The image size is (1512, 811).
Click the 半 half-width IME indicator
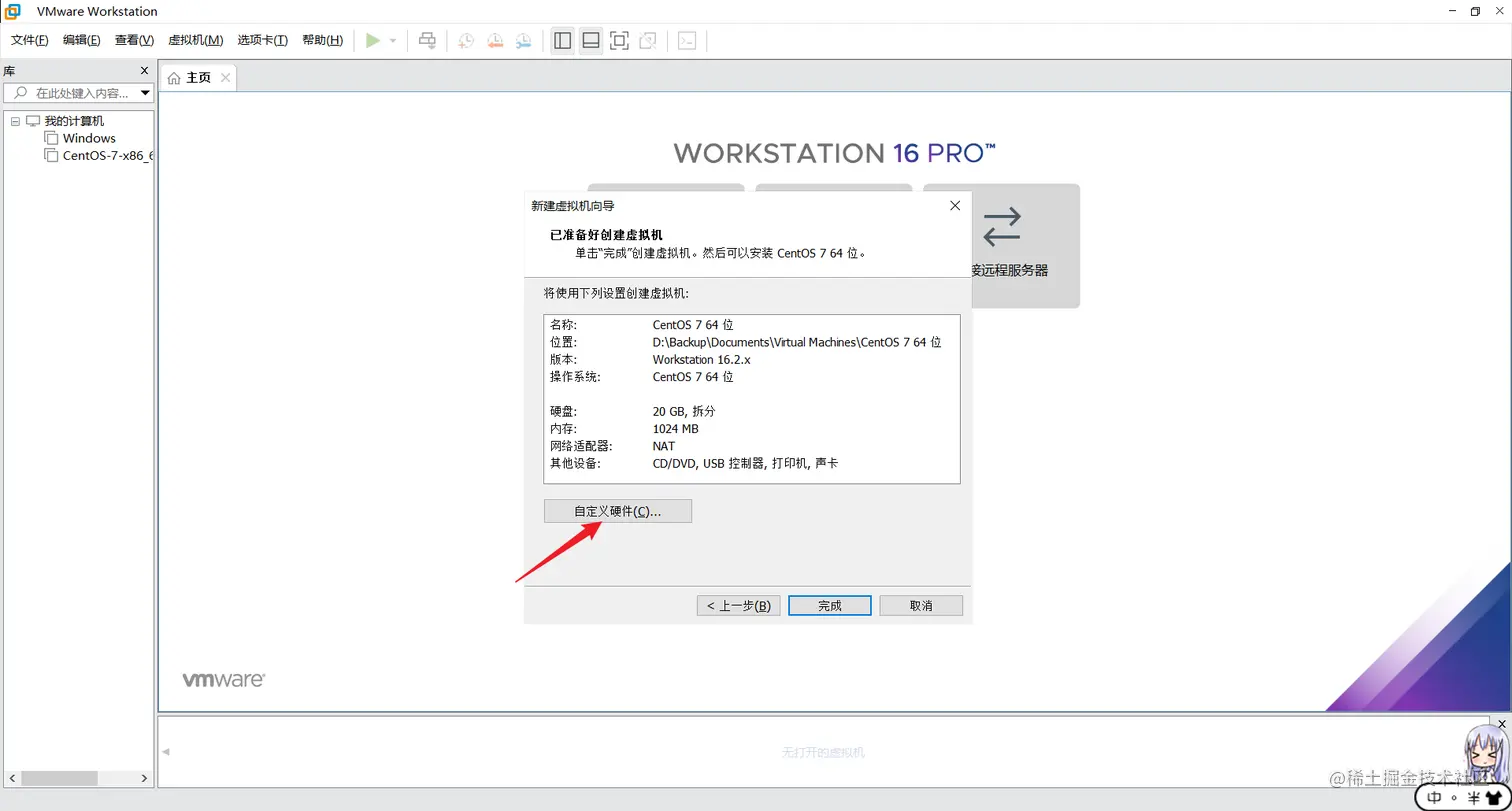(1473, 797)
